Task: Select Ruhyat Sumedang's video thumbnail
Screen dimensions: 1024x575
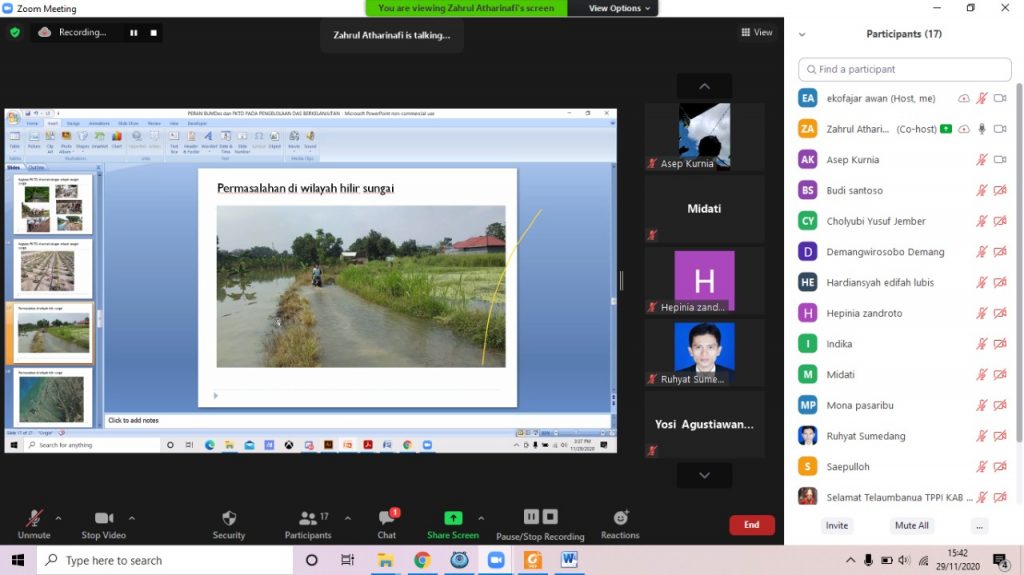Action: pyautogui.click(x=704, y=352)
